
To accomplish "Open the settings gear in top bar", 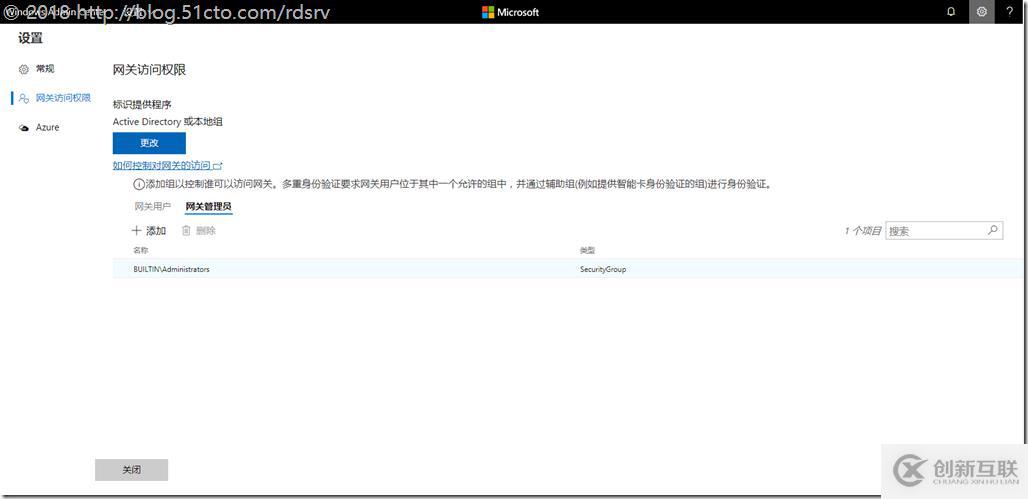I will pos(981,12).
